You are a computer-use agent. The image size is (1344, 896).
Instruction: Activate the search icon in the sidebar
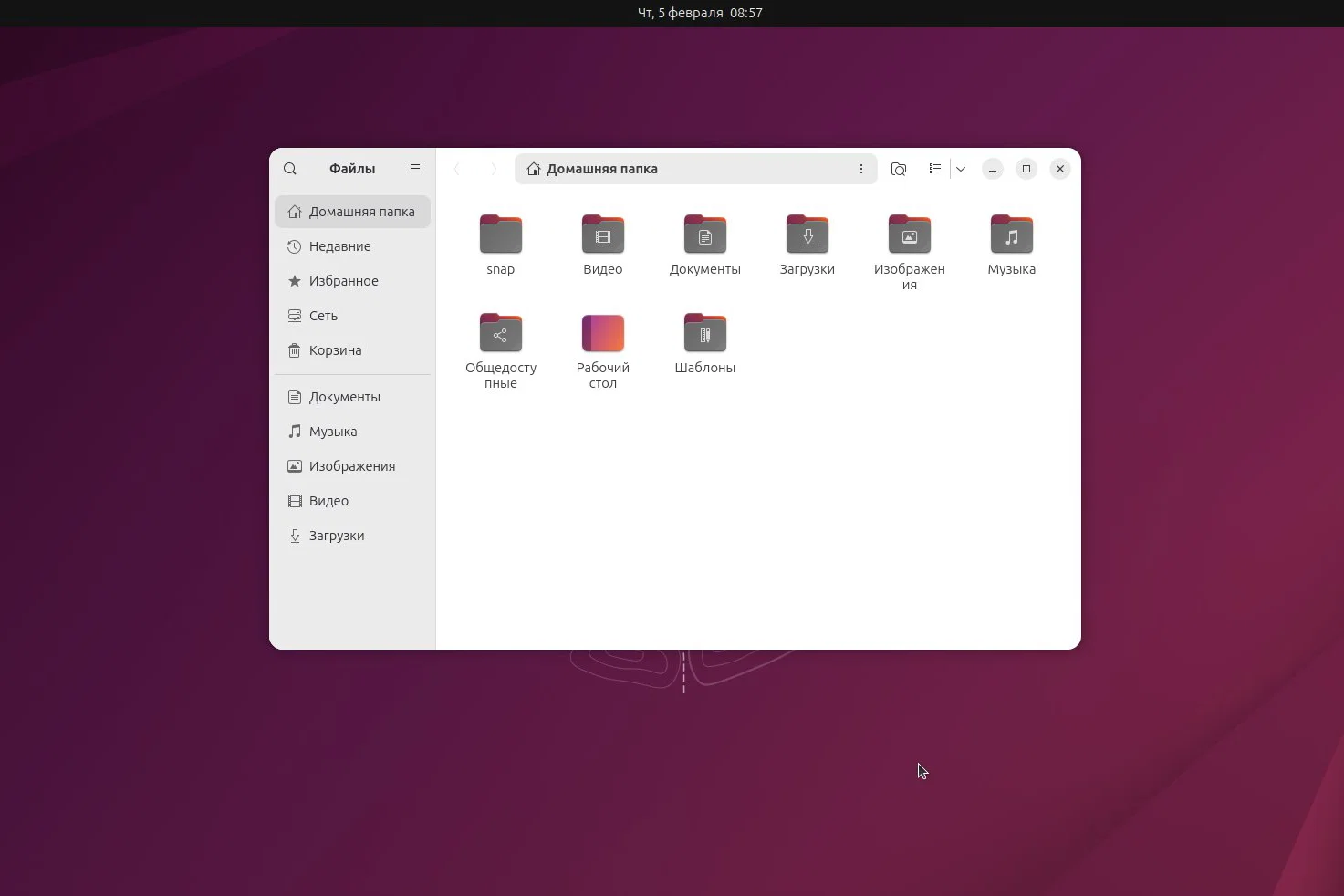pos(290,169)
